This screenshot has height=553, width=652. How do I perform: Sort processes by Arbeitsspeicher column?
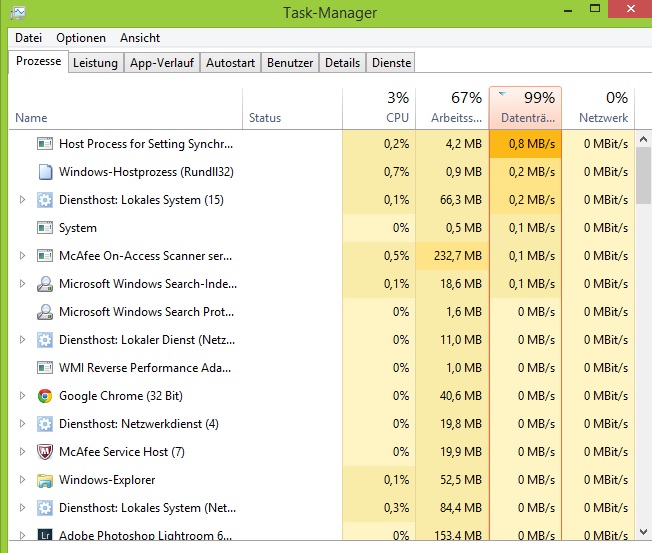[x=452, y=109]
